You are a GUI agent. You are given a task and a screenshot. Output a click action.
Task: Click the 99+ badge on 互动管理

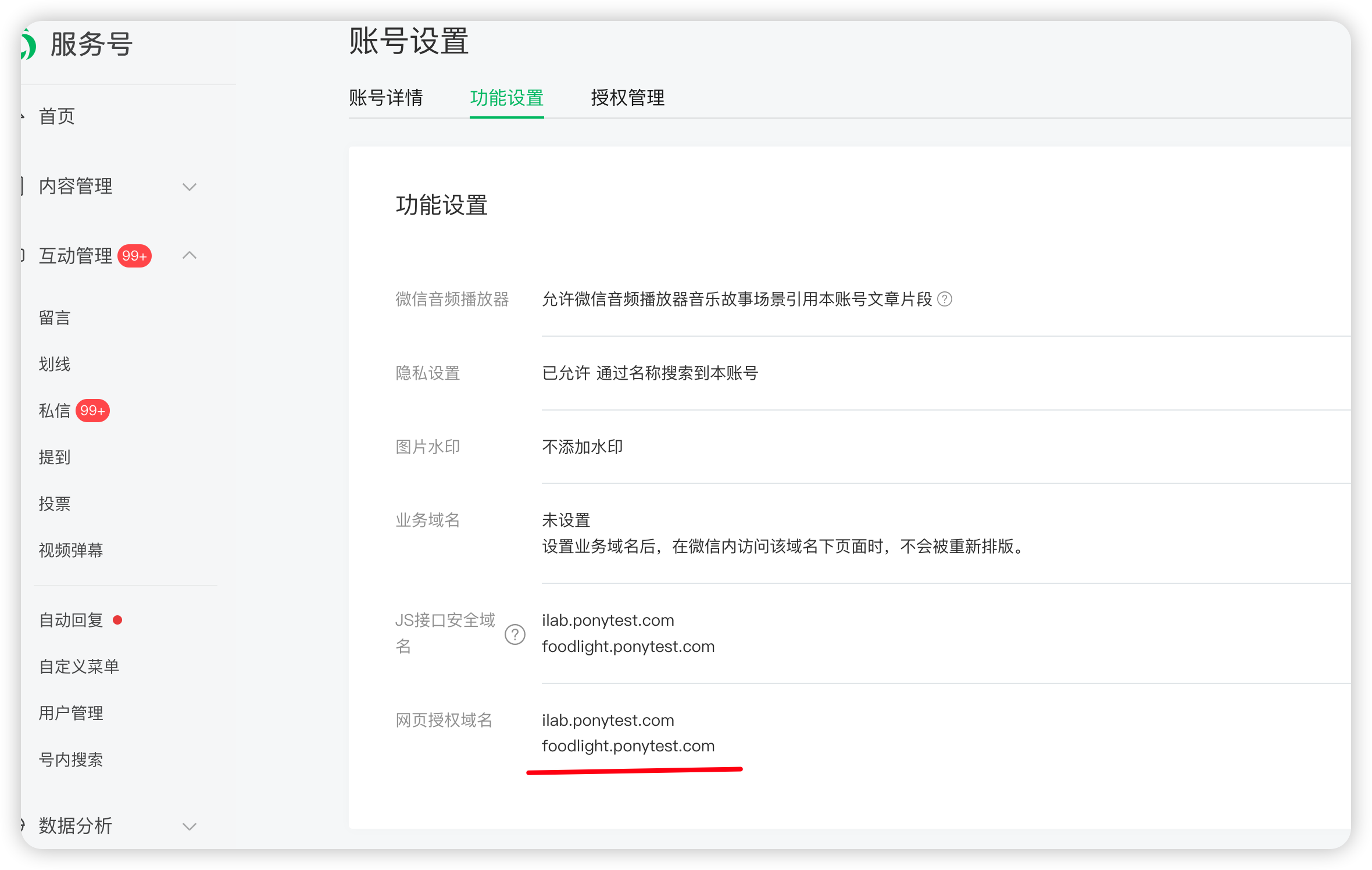(134, 256)
